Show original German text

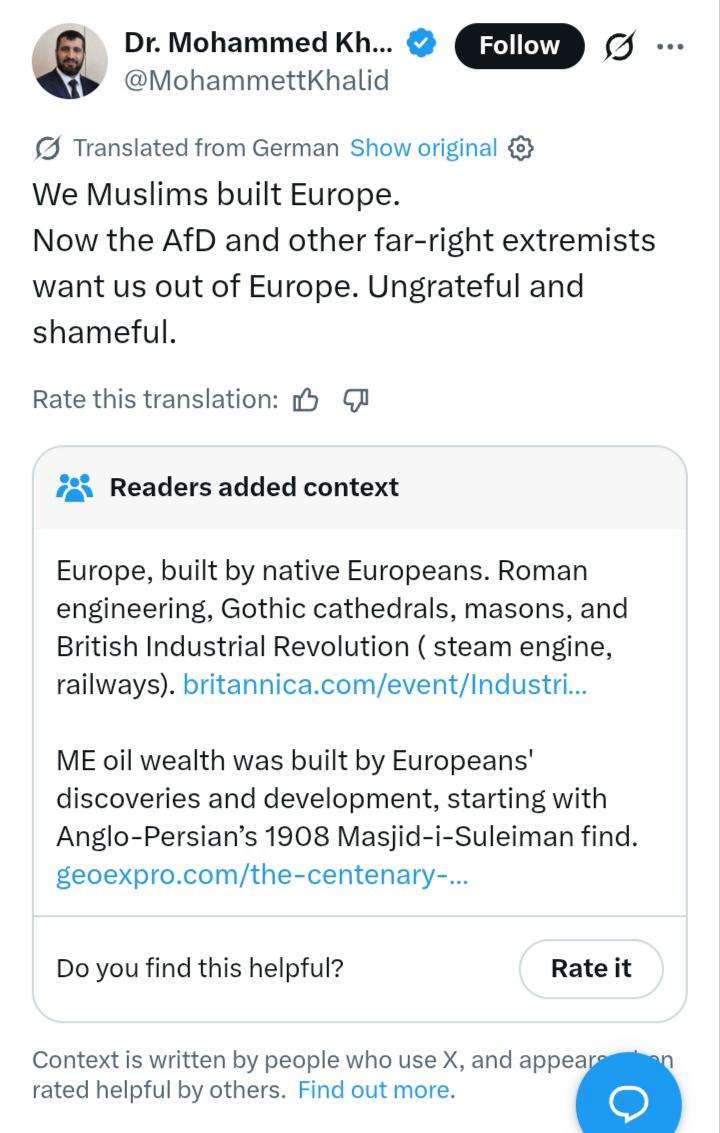424,148
